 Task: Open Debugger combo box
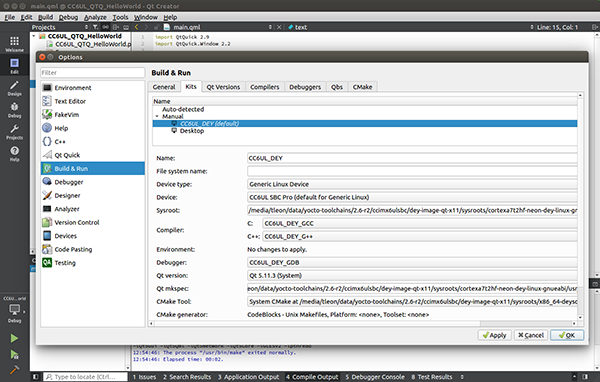click(412, 263)
